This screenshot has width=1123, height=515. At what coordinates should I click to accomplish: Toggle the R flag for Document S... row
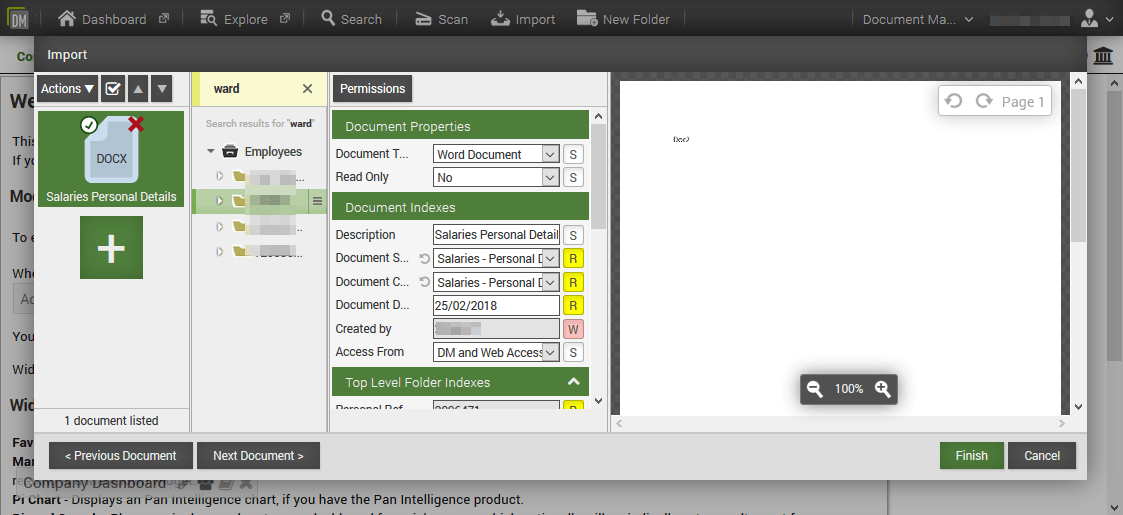coord(574,259)
